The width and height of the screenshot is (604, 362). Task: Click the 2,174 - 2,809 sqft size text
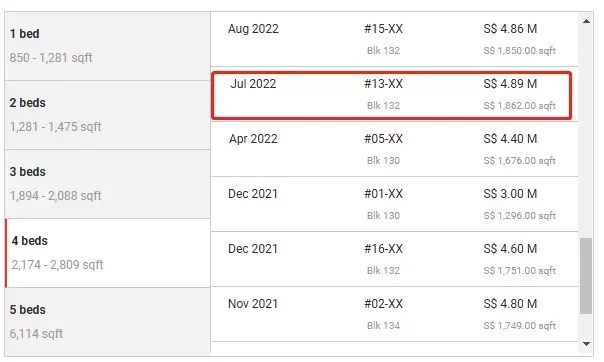57,265
